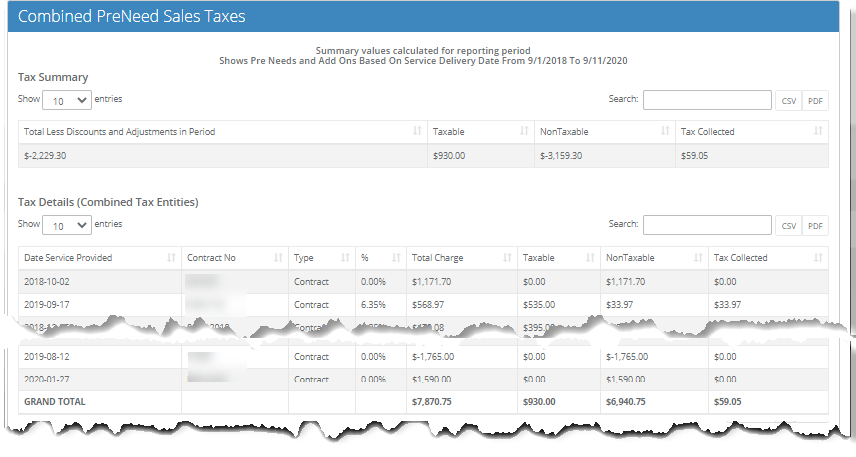The height and width of the screenshot is (457, 856).
Task: Sort Tax Details by Total Charge icon
Action: (x=507, y=258)
